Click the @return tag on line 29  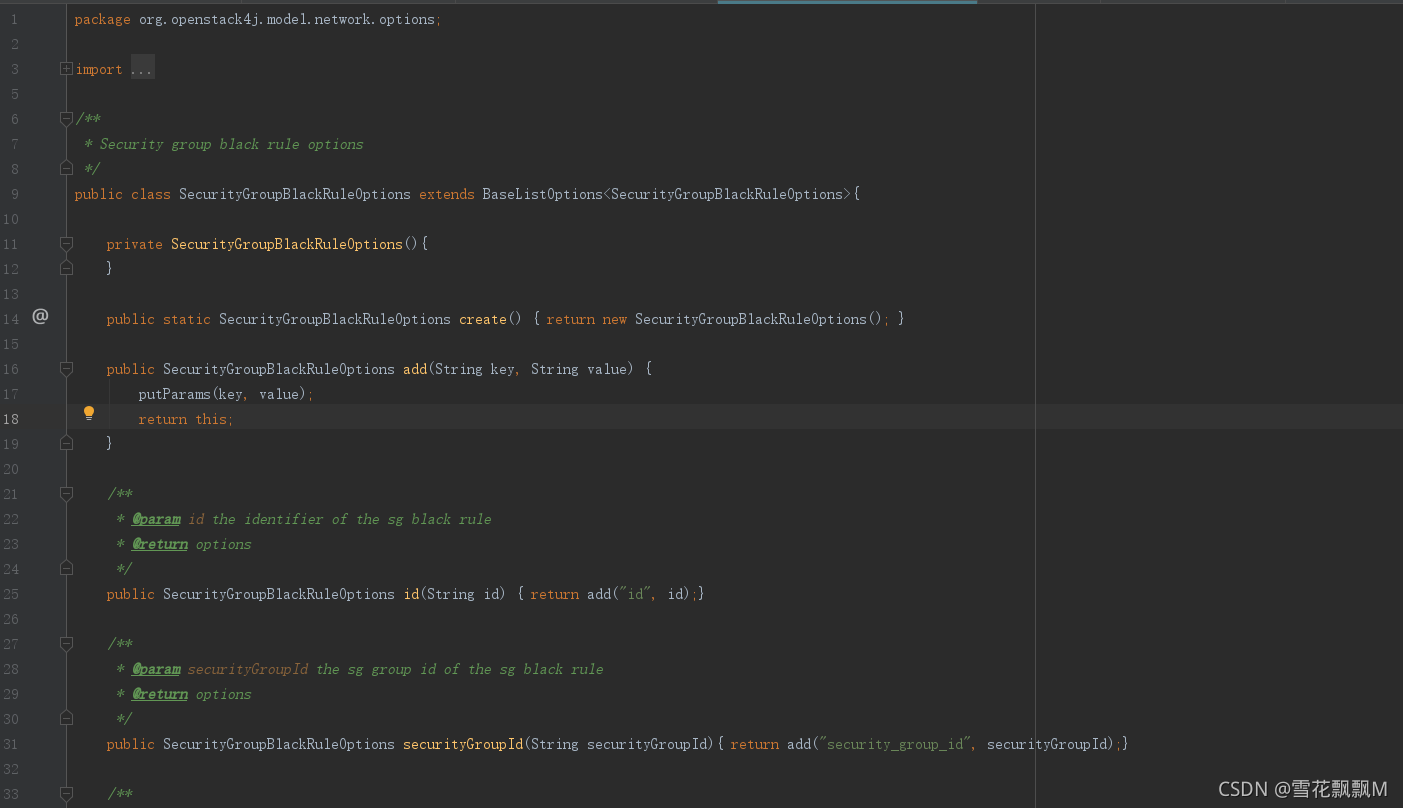coord(160,694)
